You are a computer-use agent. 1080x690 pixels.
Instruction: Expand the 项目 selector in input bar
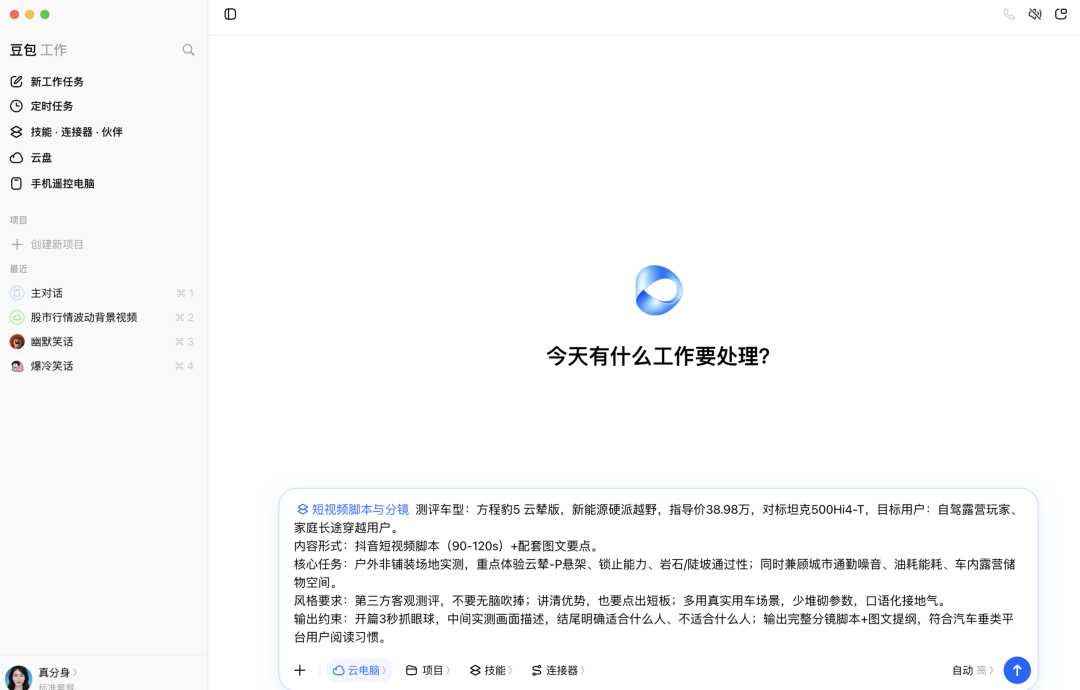(x=428, y=670)
